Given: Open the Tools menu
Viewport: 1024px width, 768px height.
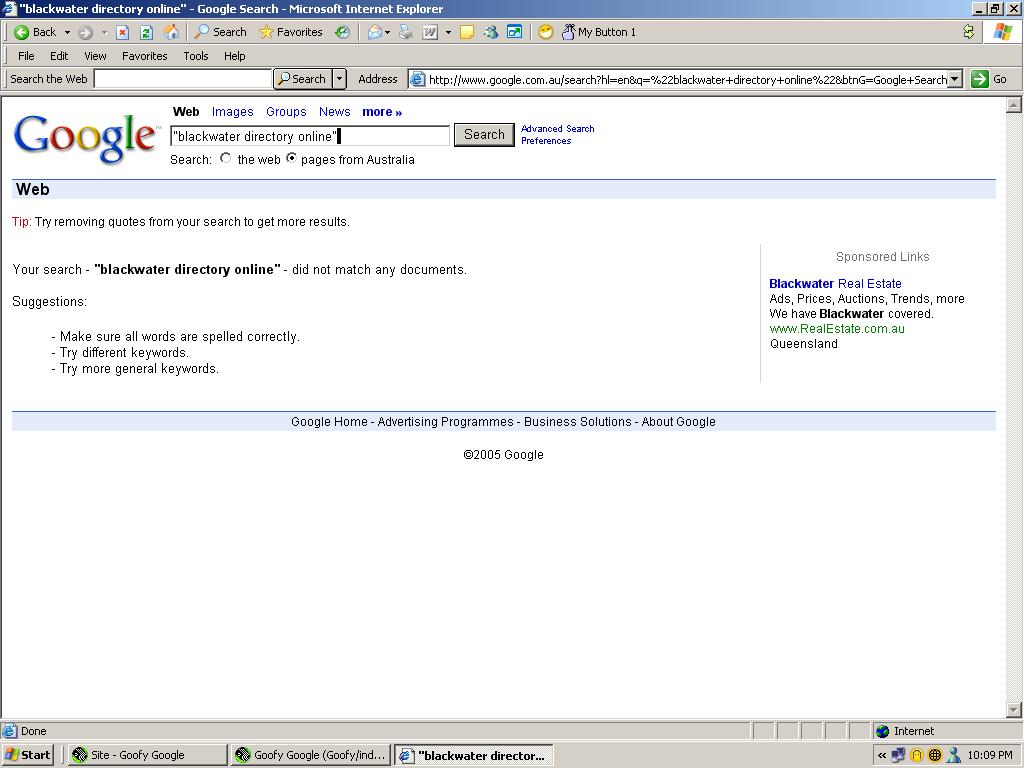Looking at the screenshot, I should click(195, 56).
